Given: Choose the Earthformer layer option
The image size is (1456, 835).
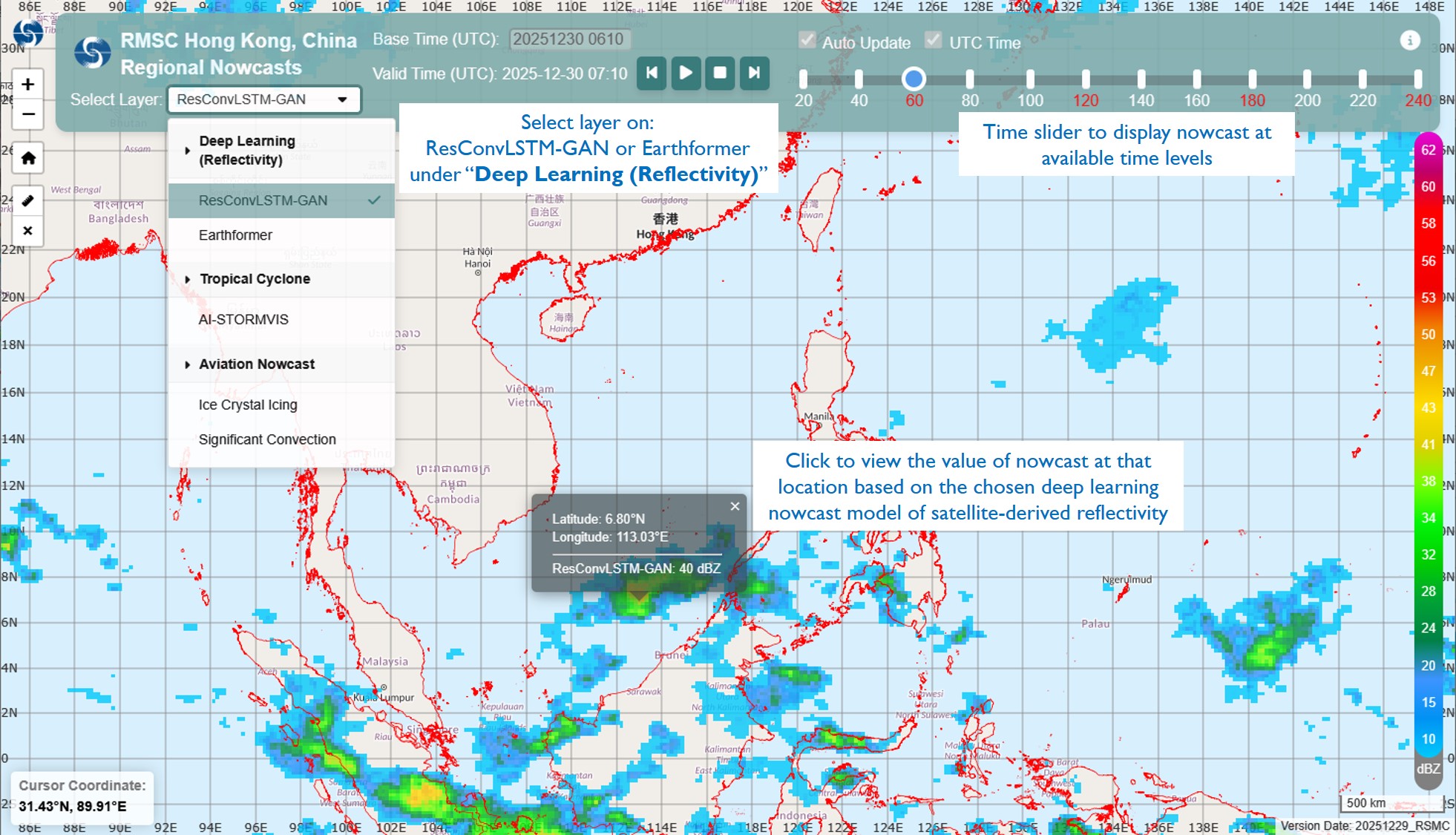Looking at the screenshot, I should (235, 235).
